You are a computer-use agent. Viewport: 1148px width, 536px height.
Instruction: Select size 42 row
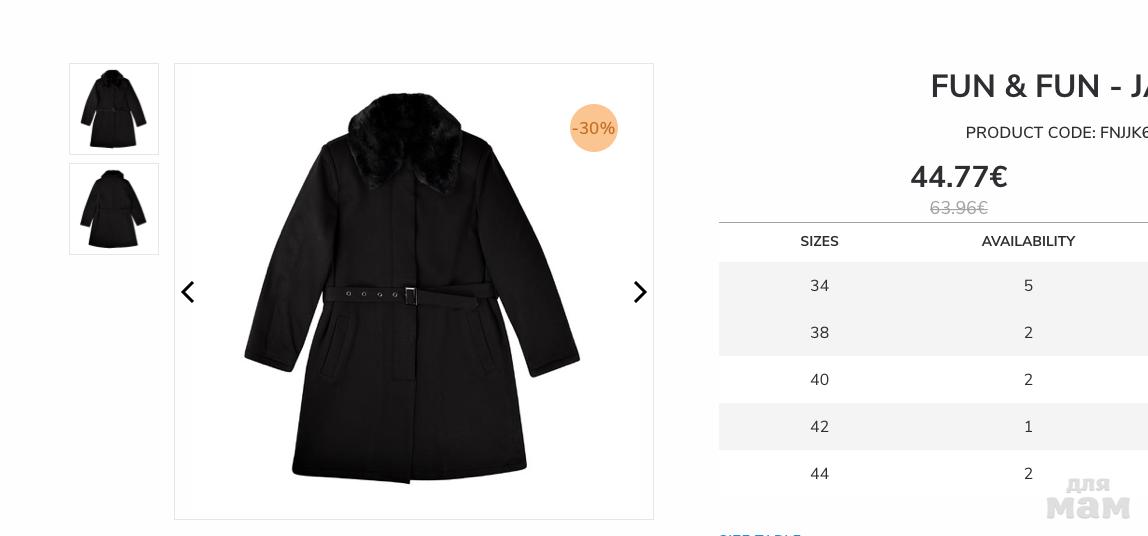[x=933, y=426]
